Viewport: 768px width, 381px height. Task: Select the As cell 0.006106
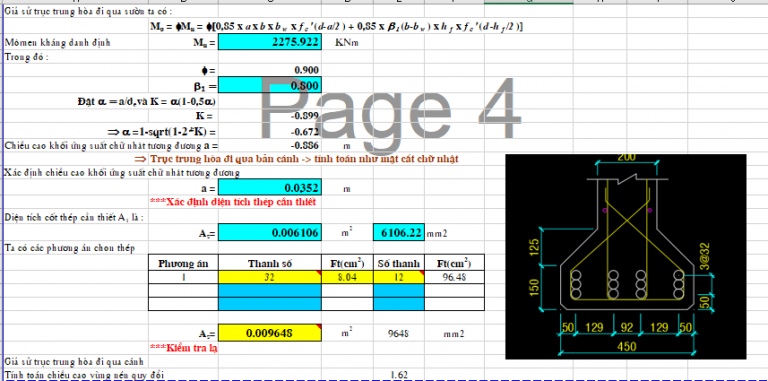point(269,233)
